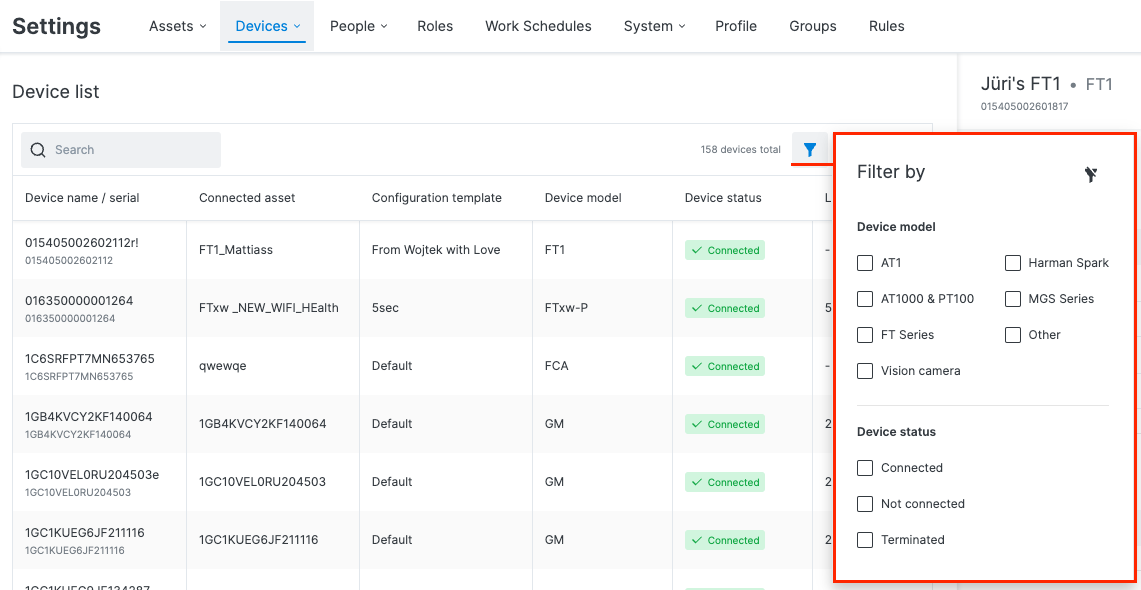Check the Harman Spark option

1013,263
